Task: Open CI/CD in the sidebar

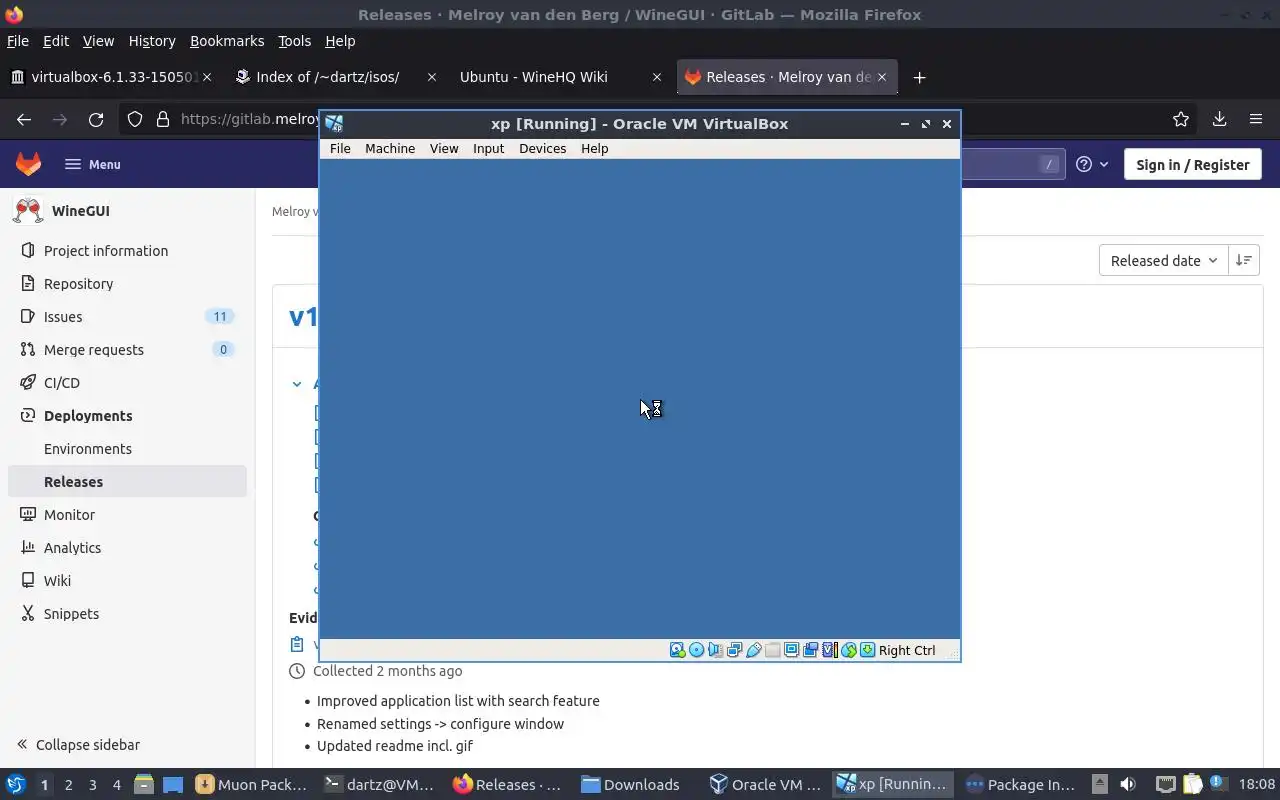Action: [x=127, y=383]
